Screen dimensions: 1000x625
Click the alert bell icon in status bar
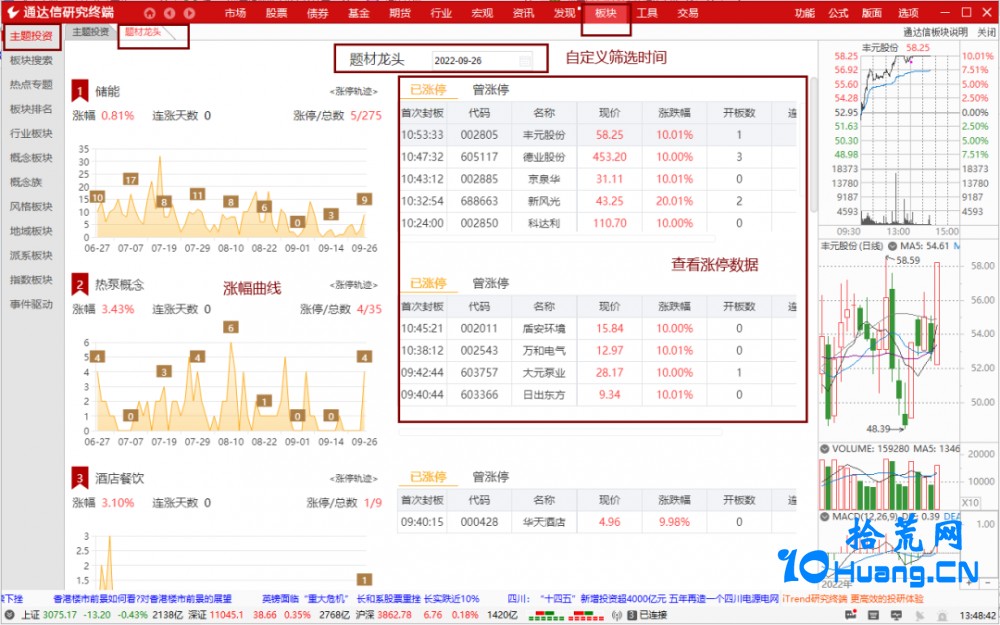pyautogui.click(x=942, y=615)
